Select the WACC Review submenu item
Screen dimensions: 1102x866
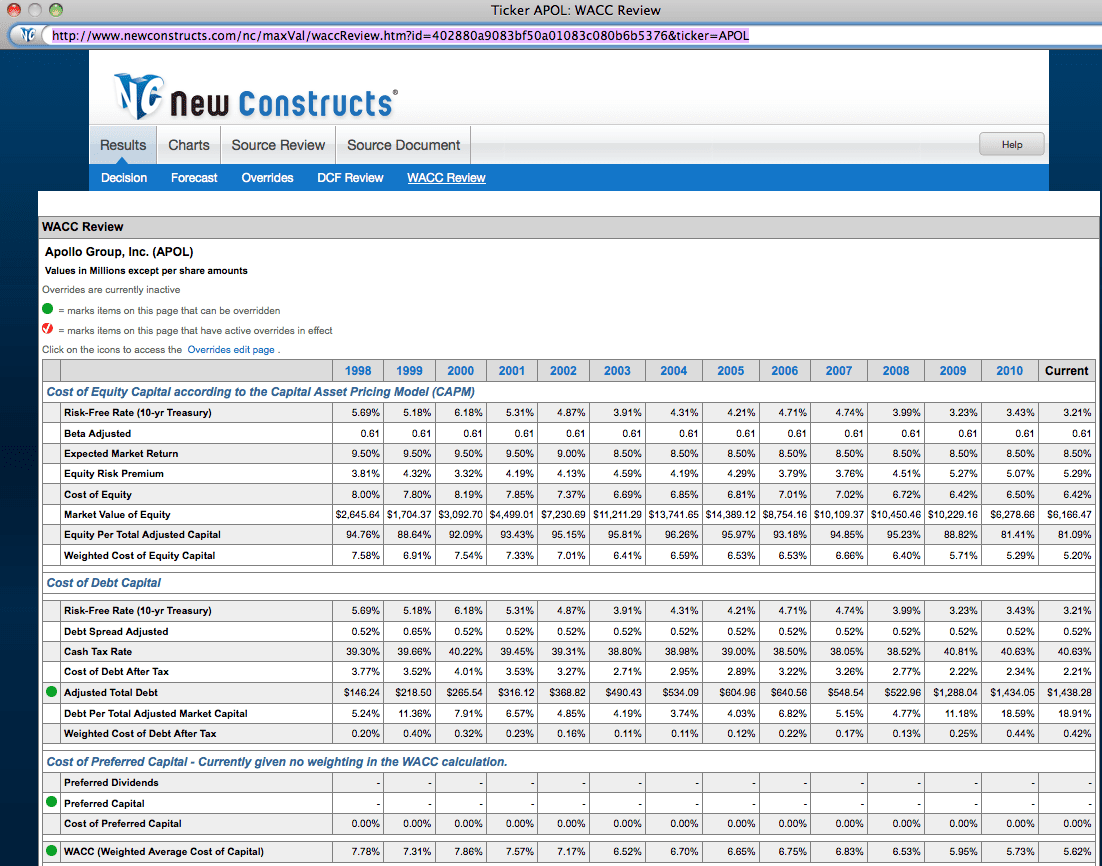click(446, 178)
